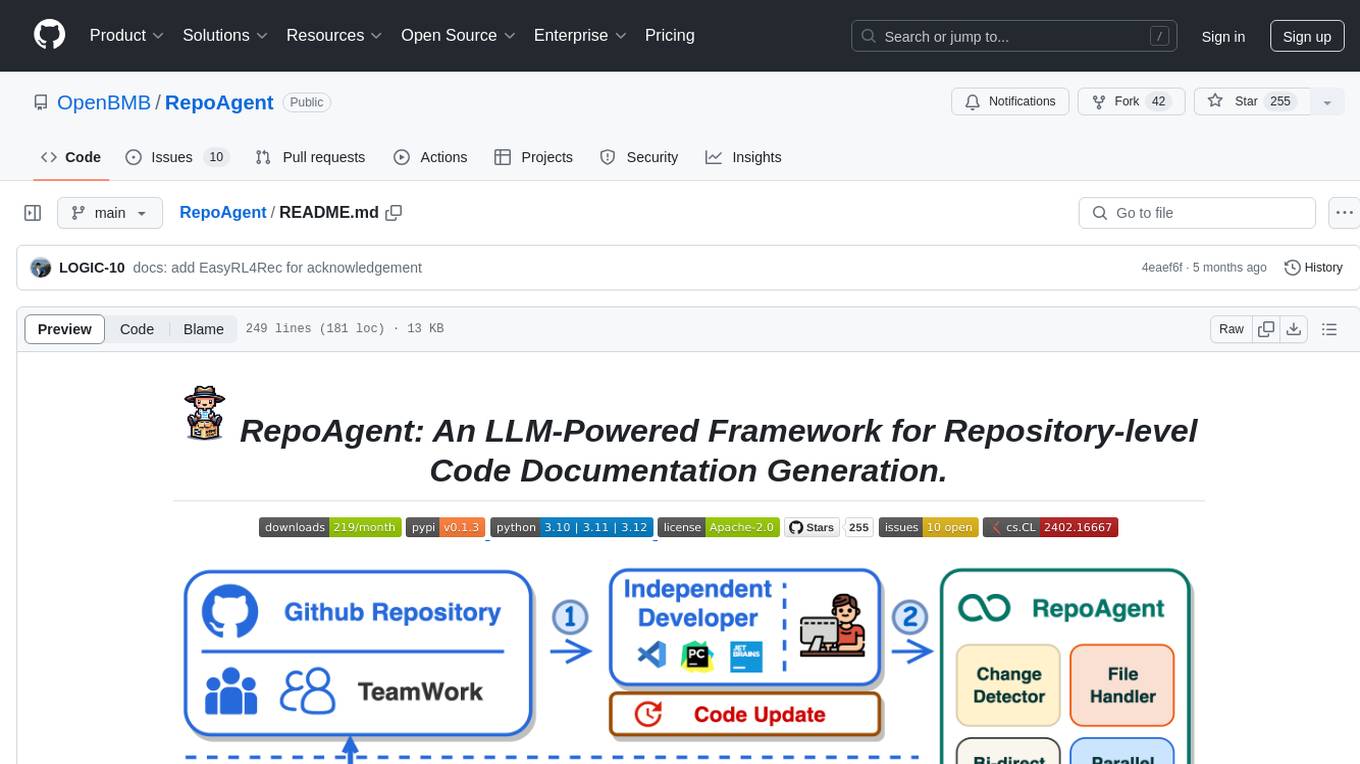Viewport: 1360px width, 764px height.
Task: Click the downloads 219/month badge
Action: pyautogui.click(x=330, y=527)
